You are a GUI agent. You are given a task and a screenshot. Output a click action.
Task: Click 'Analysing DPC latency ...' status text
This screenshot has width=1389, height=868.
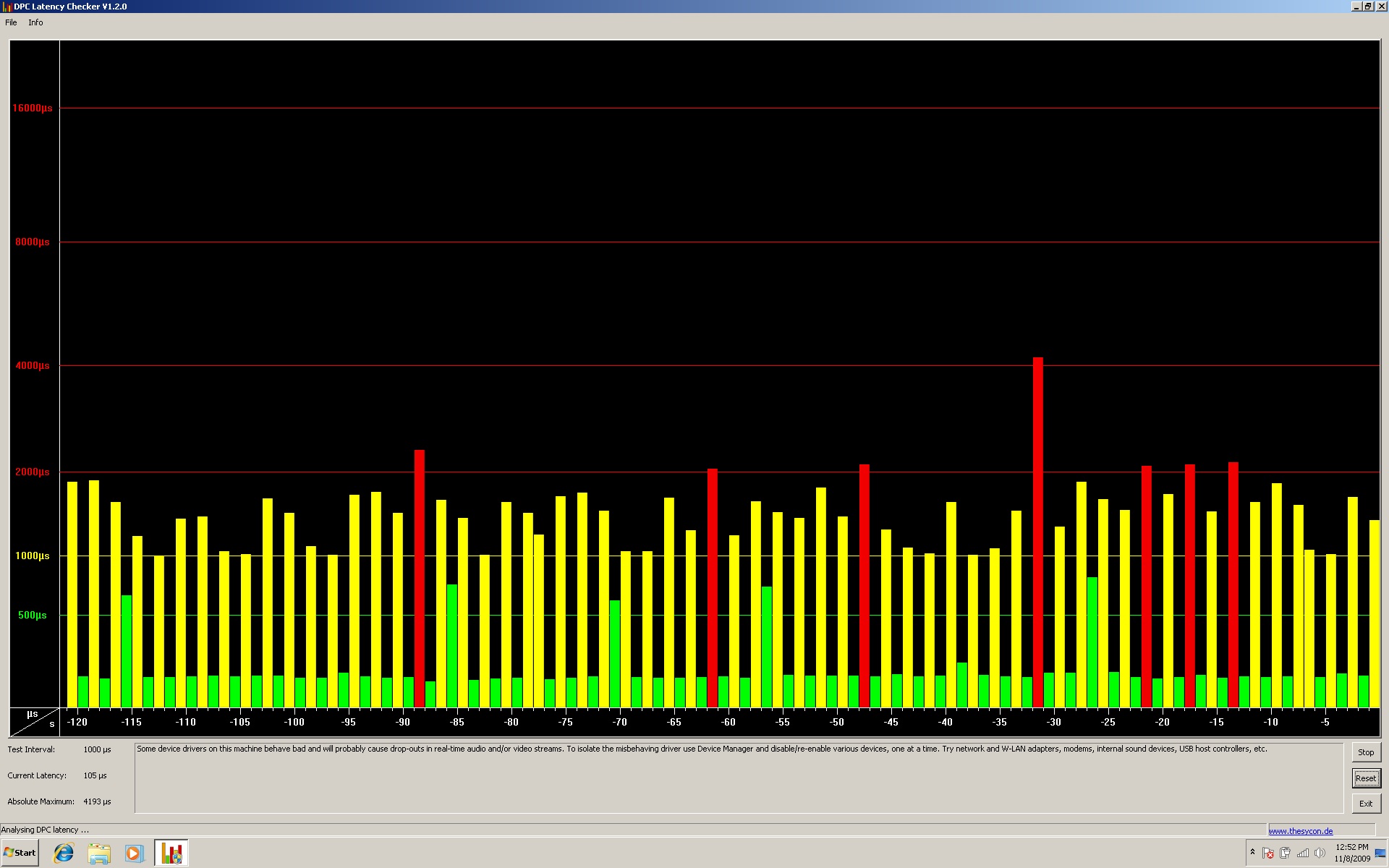(x=45, y=830)
